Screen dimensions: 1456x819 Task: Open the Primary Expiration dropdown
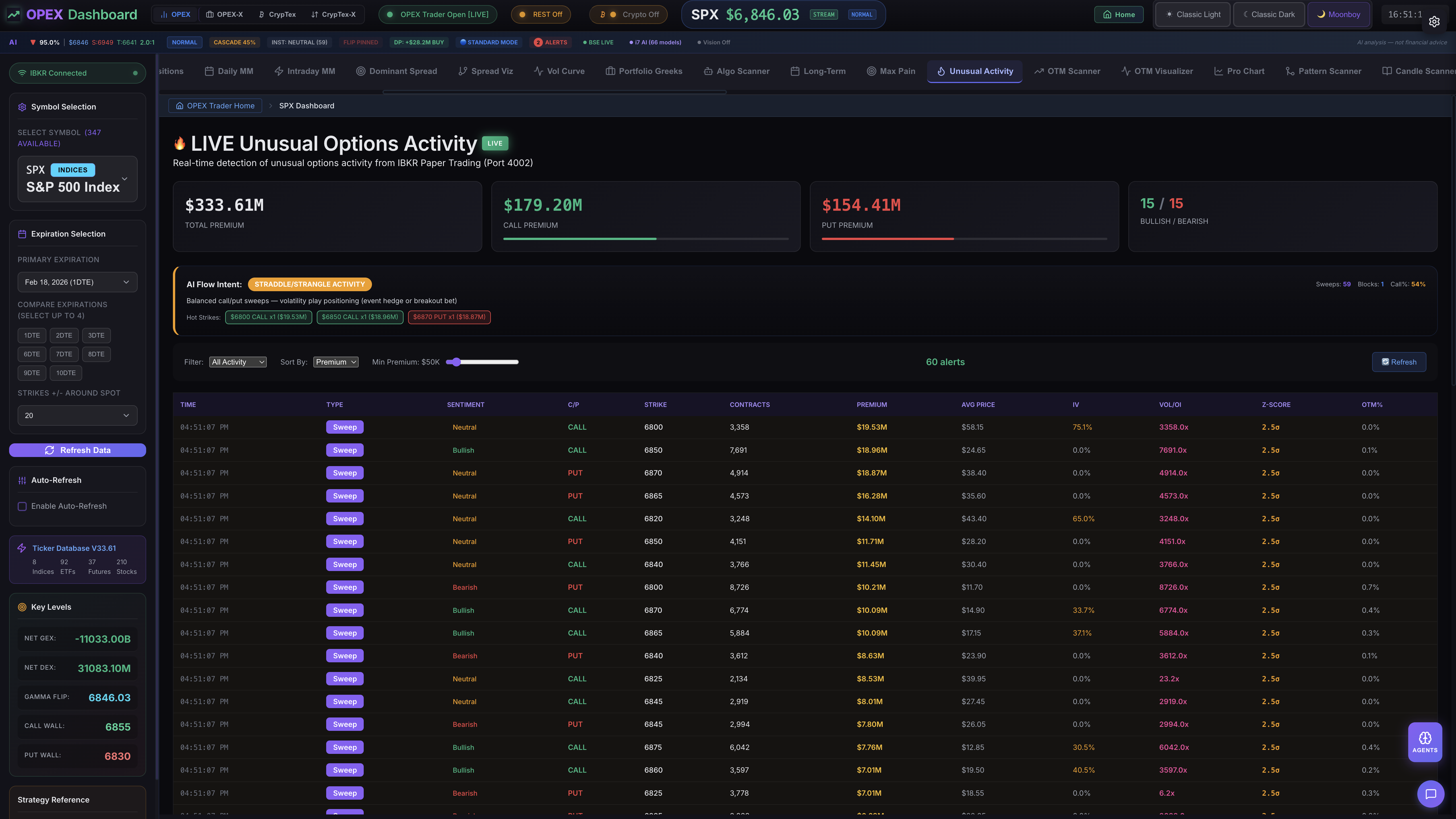[x=77, y=282]
